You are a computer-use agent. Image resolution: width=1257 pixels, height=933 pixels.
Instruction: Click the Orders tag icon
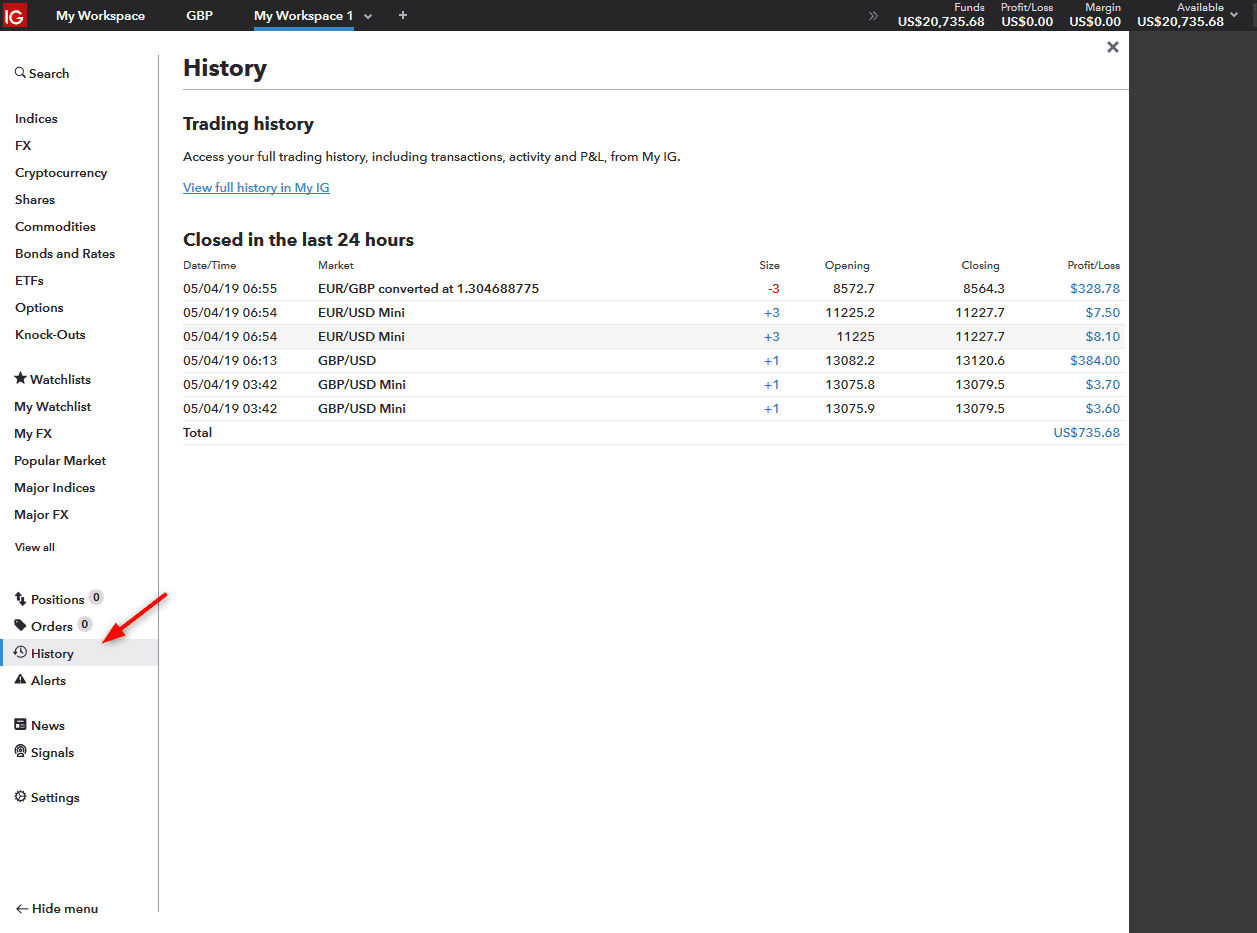click(x=20, y=626)
